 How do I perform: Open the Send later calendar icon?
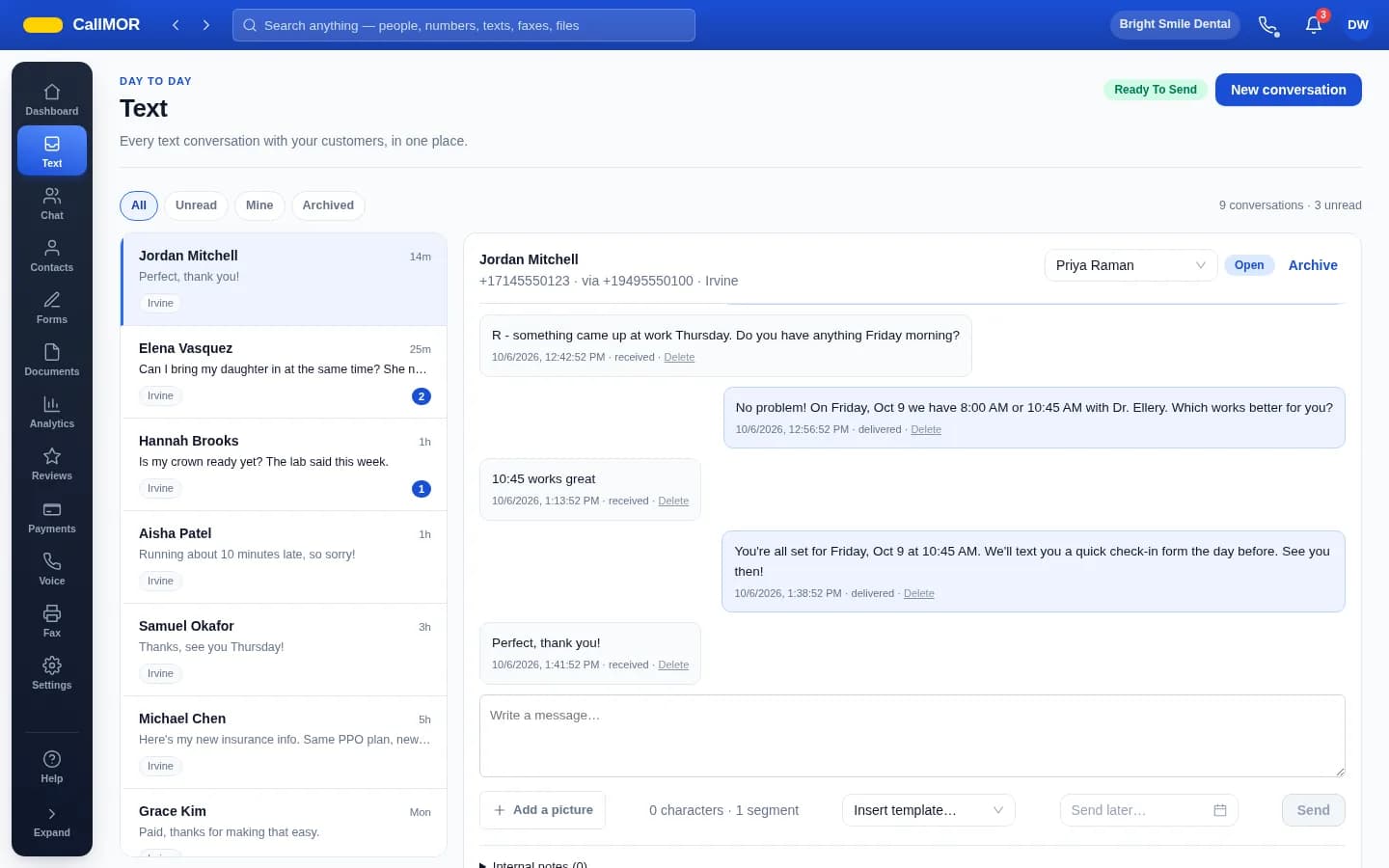pyautogui.click(x=1220, y=810)
